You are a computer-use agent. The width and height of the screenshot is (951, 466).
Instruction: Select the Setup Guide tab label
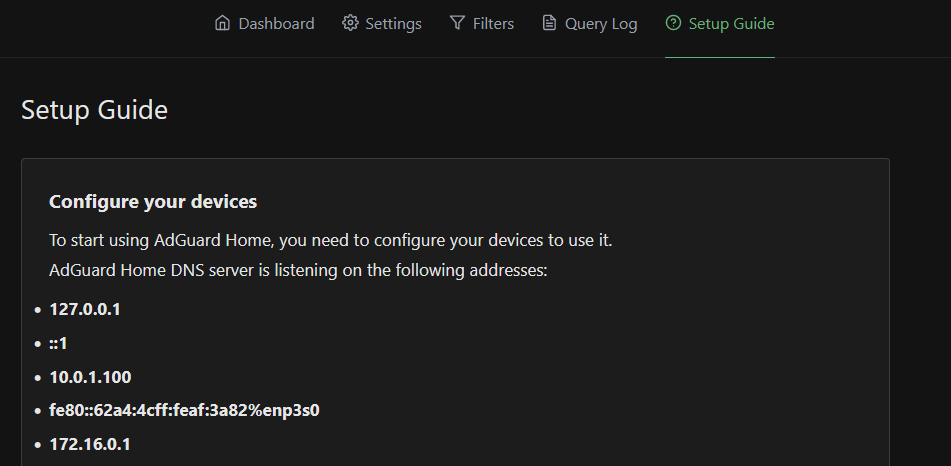(x=731, y=23)
